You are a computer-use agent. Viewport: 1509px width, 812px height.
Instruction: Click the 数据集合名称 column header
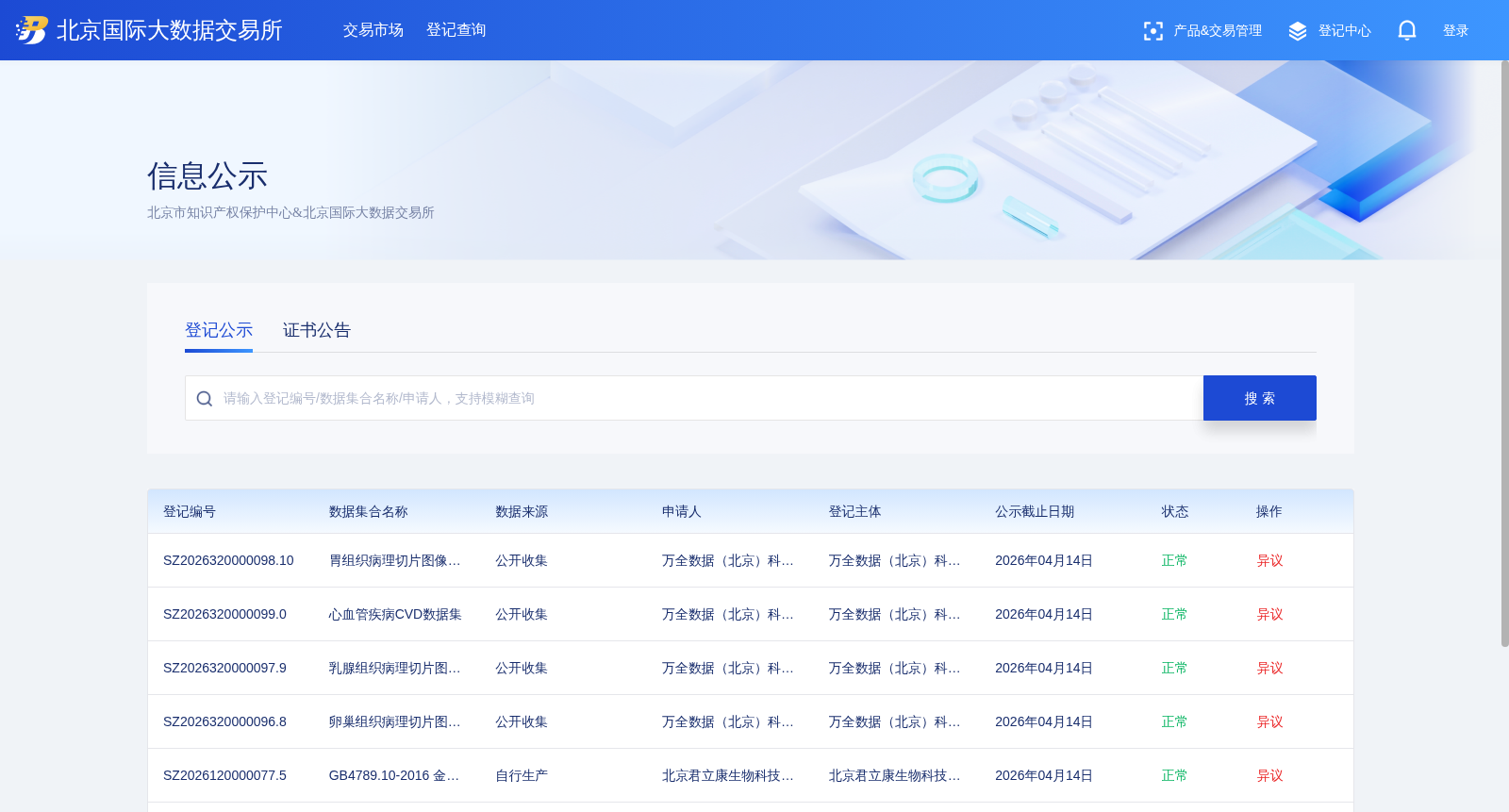(369, 511)
